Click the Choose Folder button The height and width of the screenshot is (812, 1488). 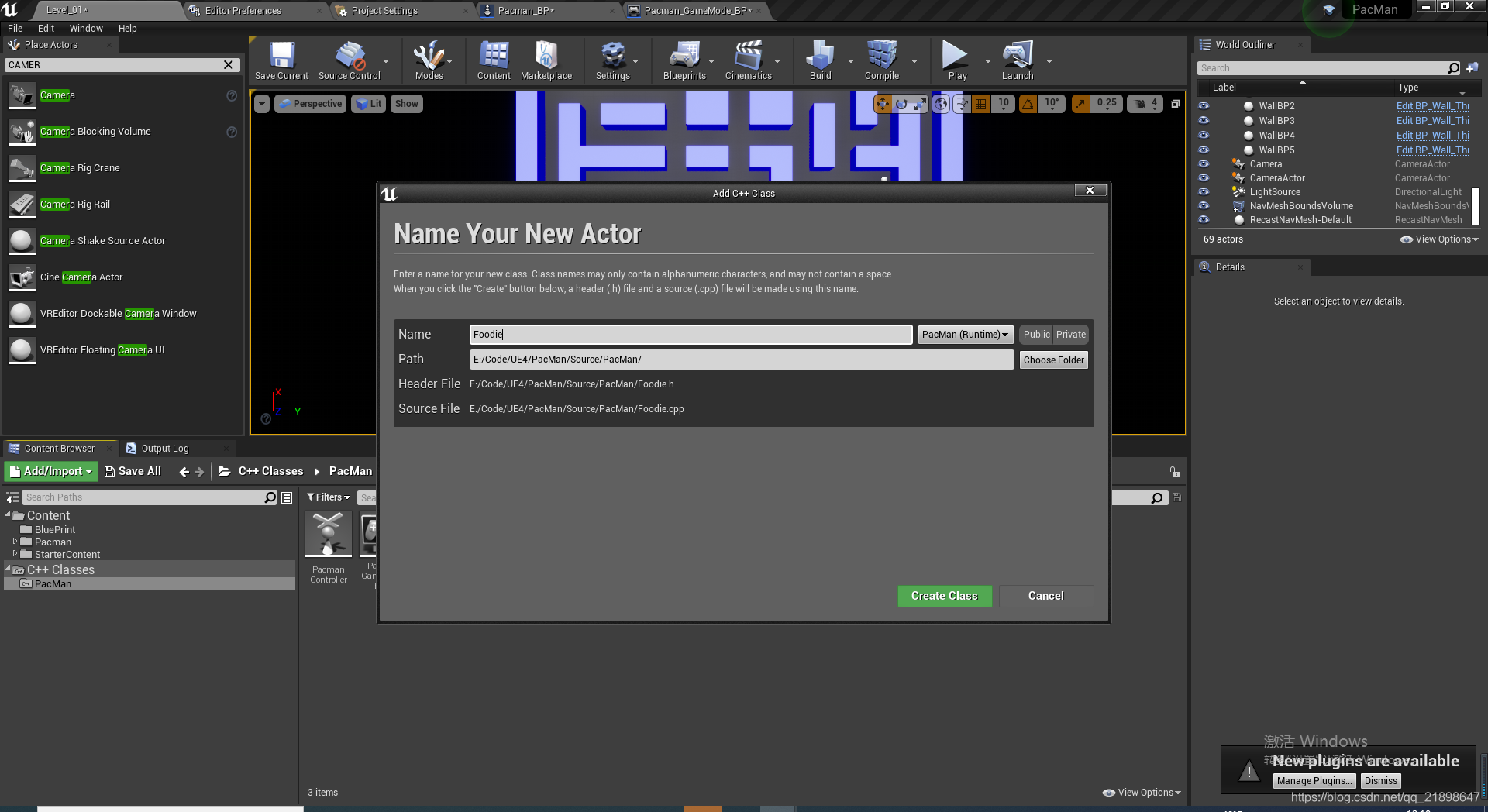tap(1054, 360)
